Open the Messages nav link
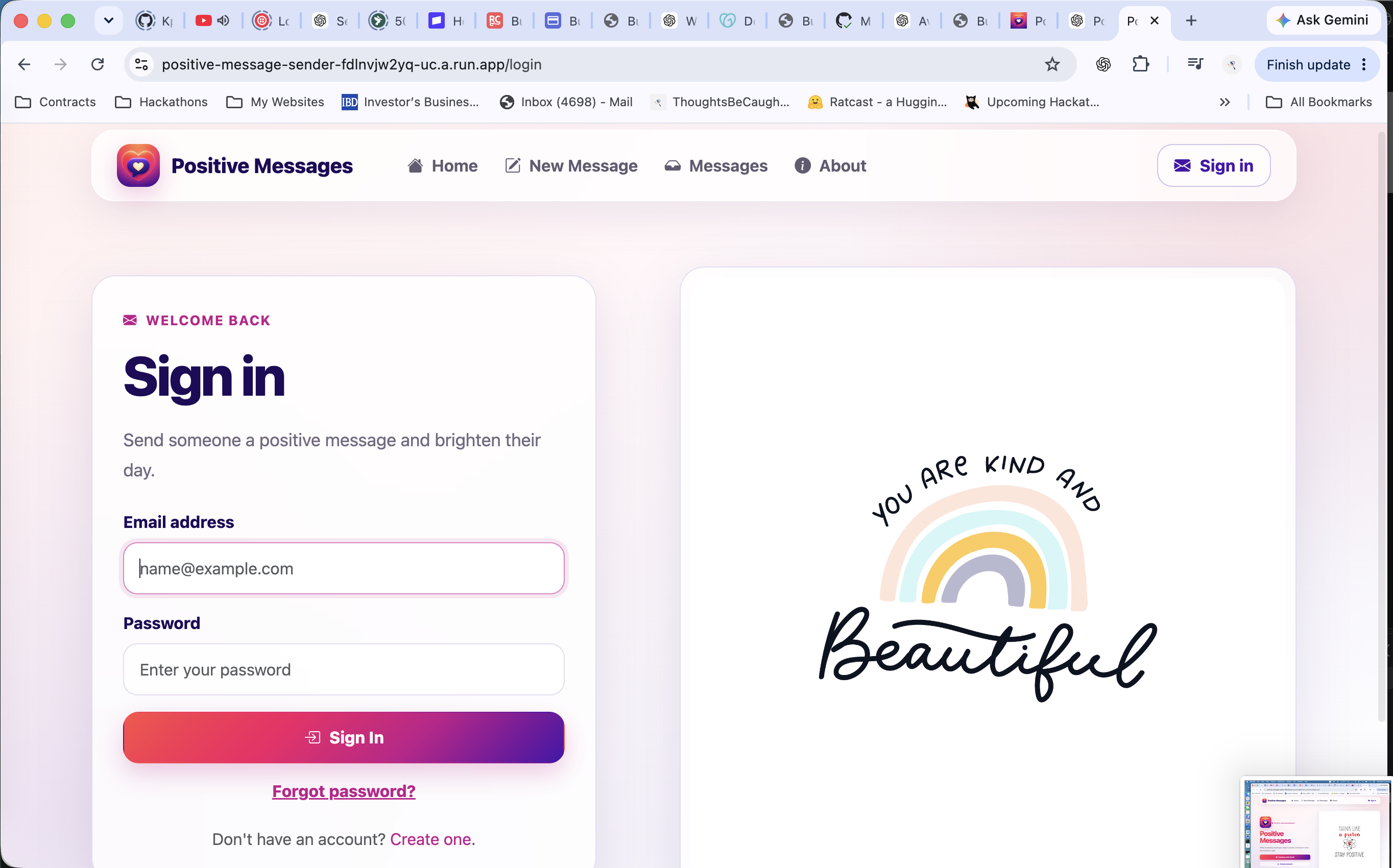 point(716,166)
